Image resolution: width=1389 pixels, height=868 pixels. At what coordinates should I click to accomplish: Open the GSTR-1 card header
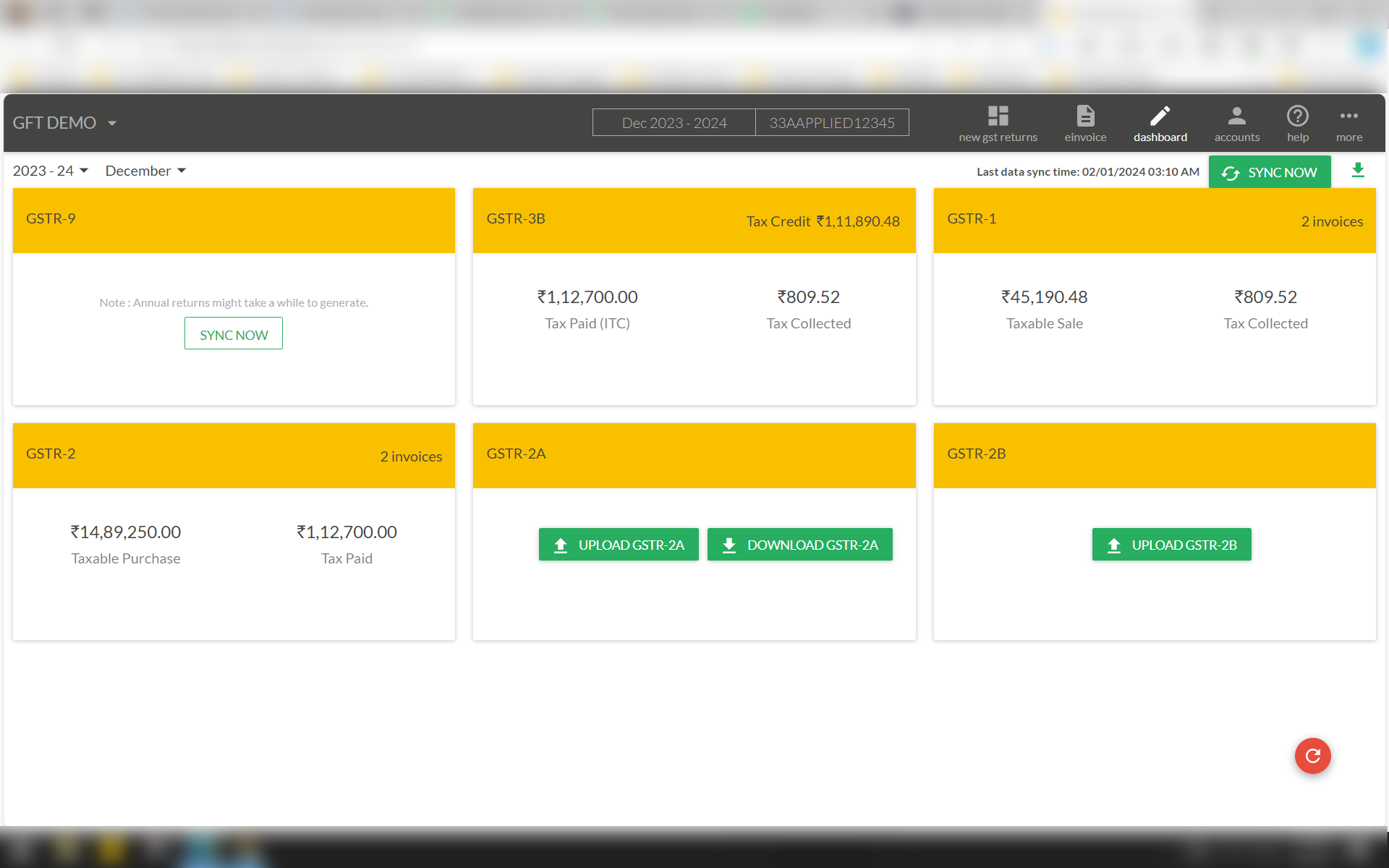click(1154, 220)
